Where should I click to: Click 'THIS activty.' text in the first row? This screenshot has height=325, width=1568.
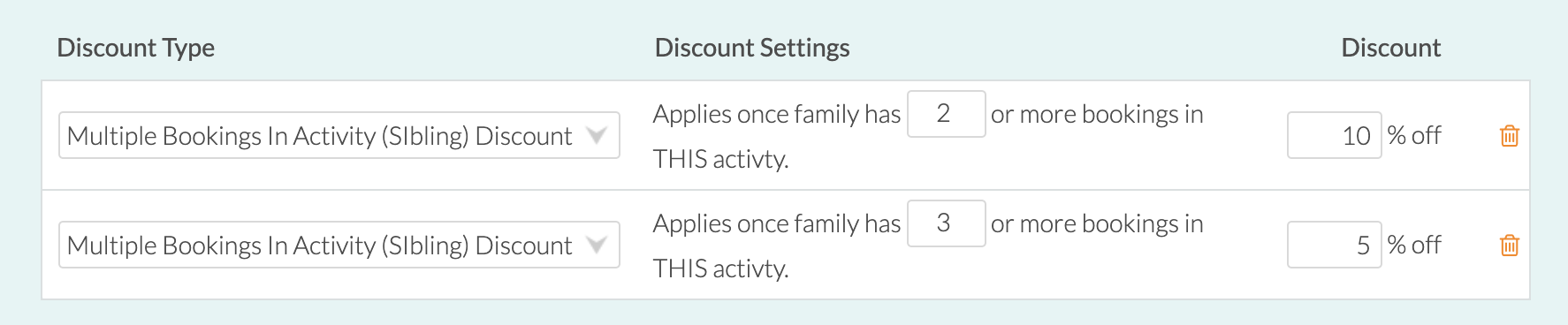[x=720, y=159]
